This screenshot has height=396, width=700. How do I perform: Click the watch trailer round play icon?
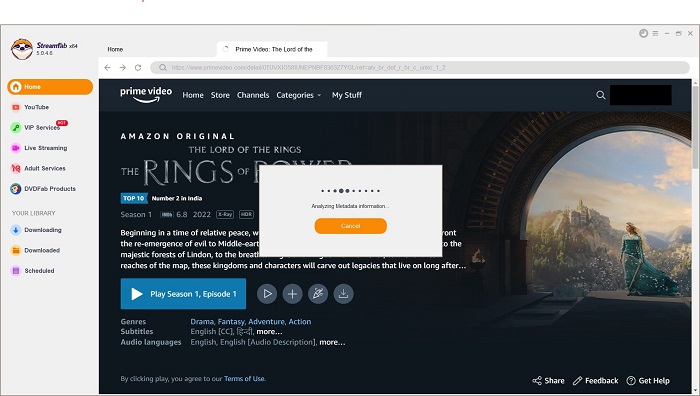click(267, 294)
